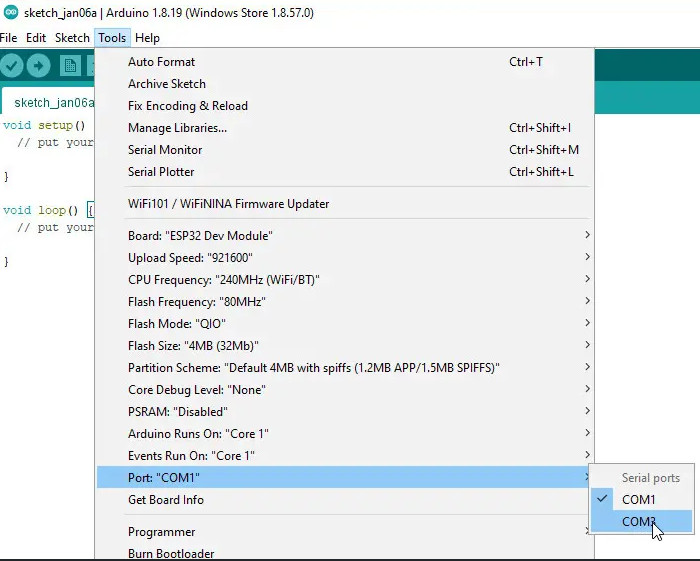Run Auto Format on the sketch
Image resolution: width=700 pixels, height=561 pixels.
(162, 61)
